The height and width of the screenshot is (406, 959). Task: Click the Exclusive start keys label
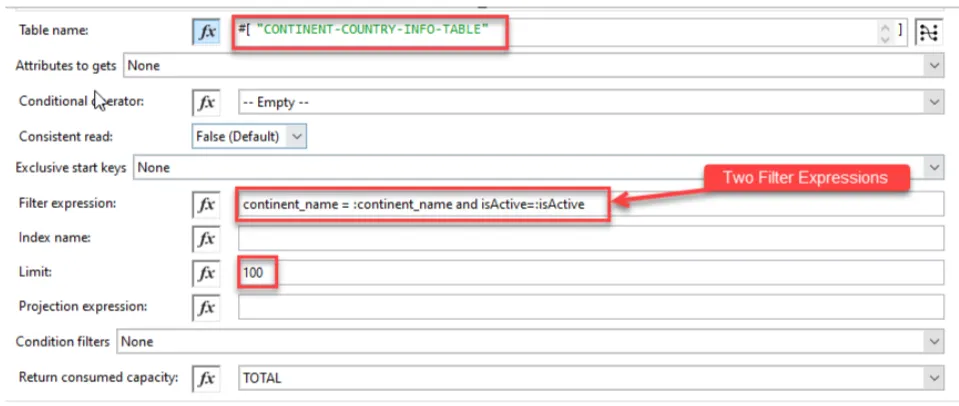point(70,168)
